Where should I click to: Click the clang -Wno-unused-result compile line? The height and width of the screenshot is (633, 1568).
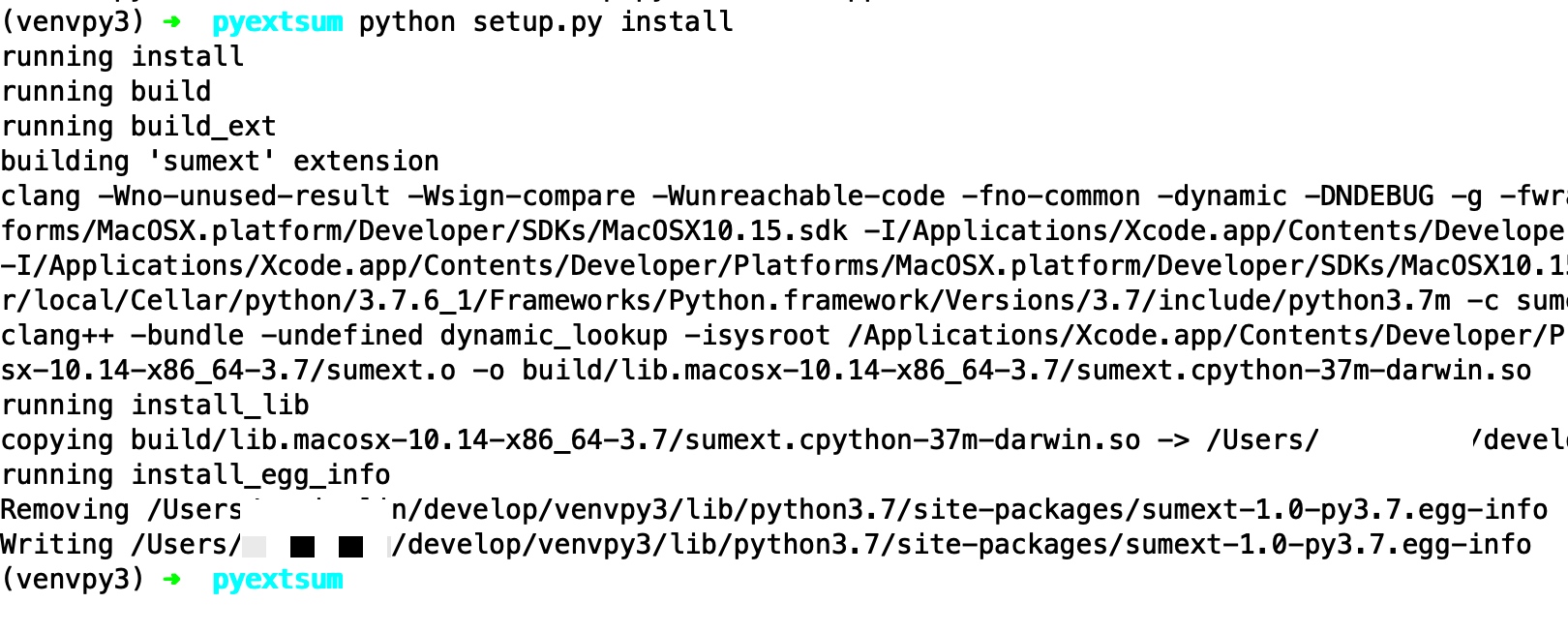784,196
